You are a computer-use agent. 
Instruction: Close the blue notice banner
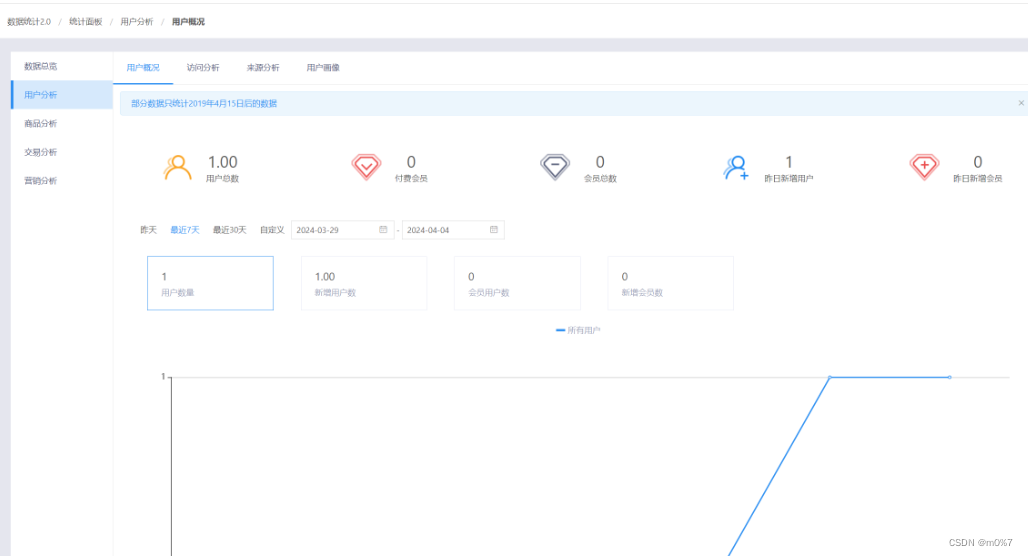coord(1021,103)
